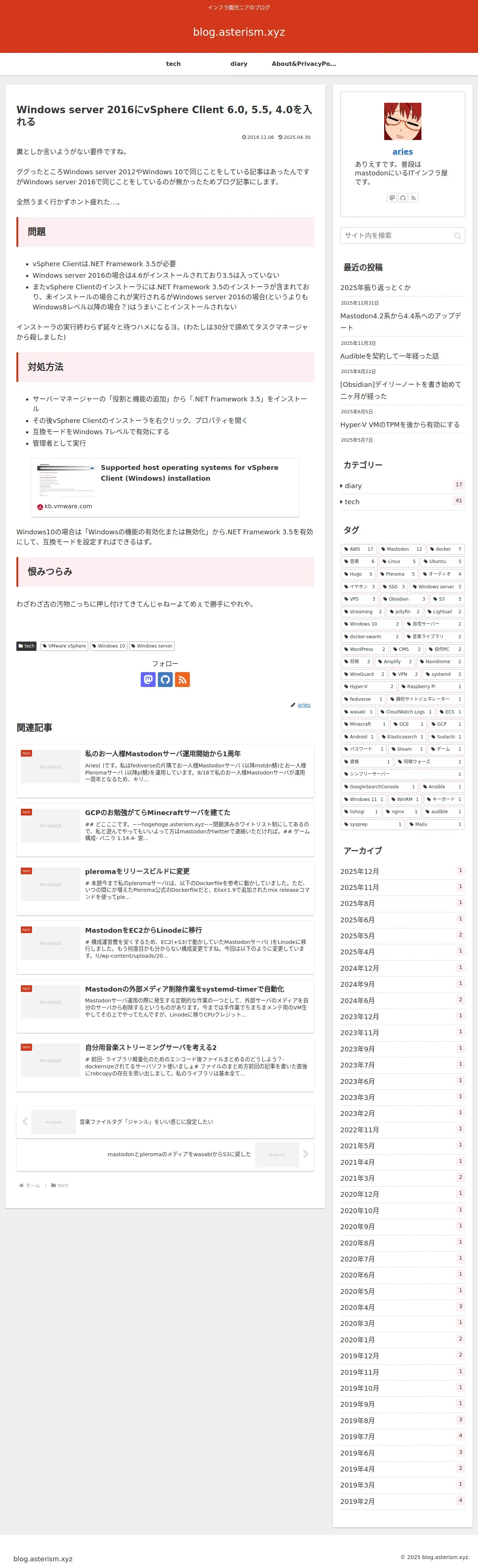Screen dimensions: 478x1568
Task: Open related article about systemd-timer media cleanup
Action: point(165,1006)
